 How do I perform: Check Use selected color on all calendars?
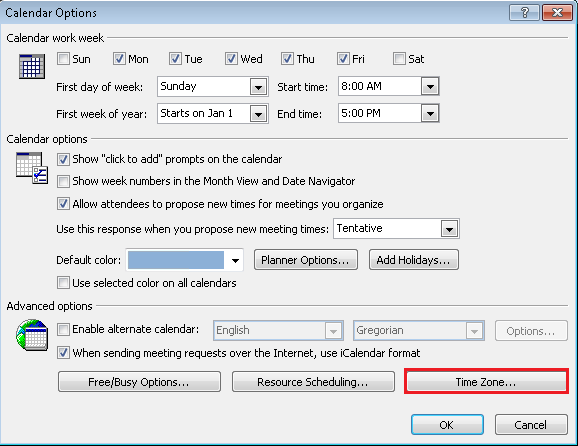[63, 283]
